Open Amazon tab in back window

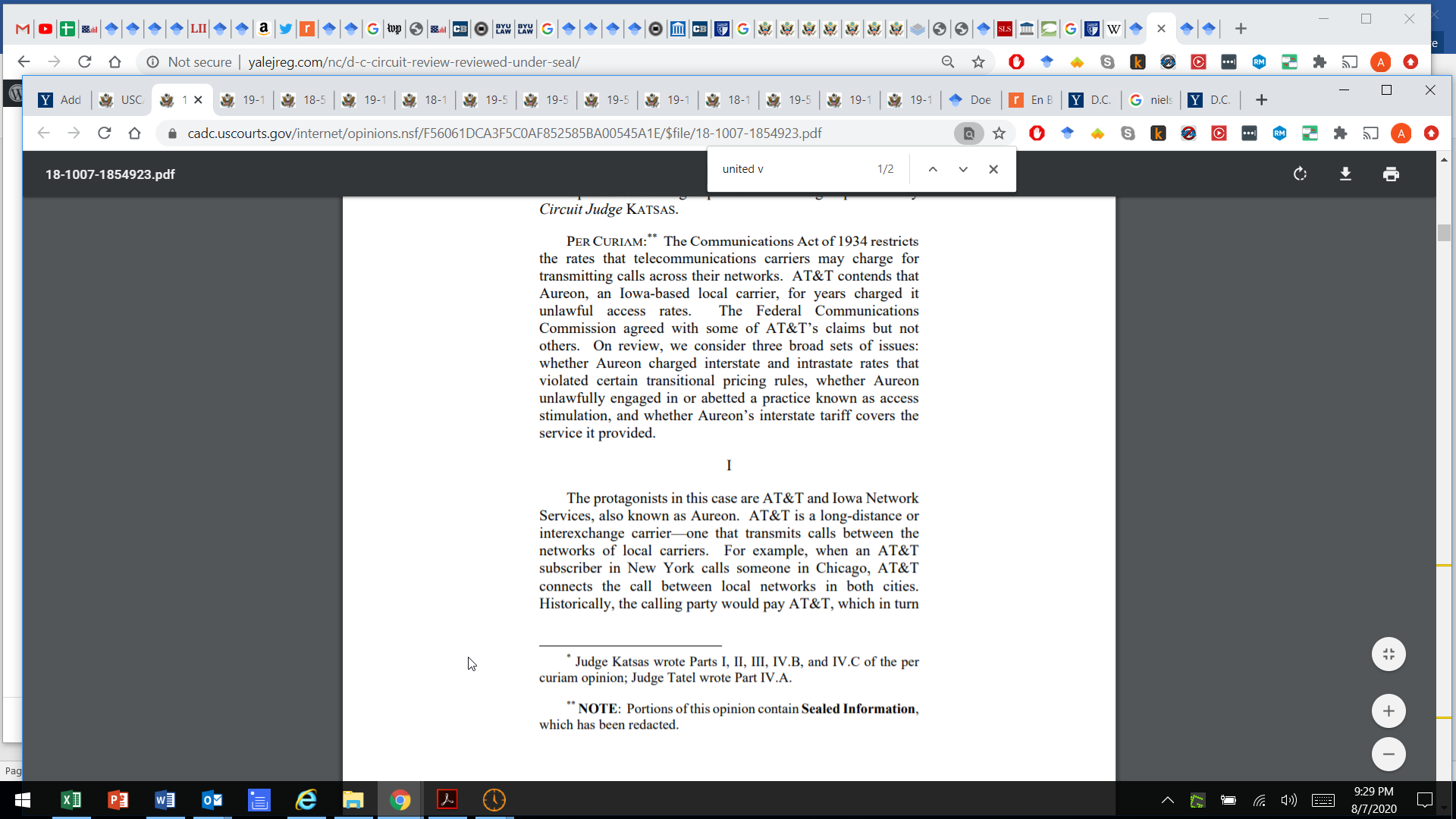point(263,29)
